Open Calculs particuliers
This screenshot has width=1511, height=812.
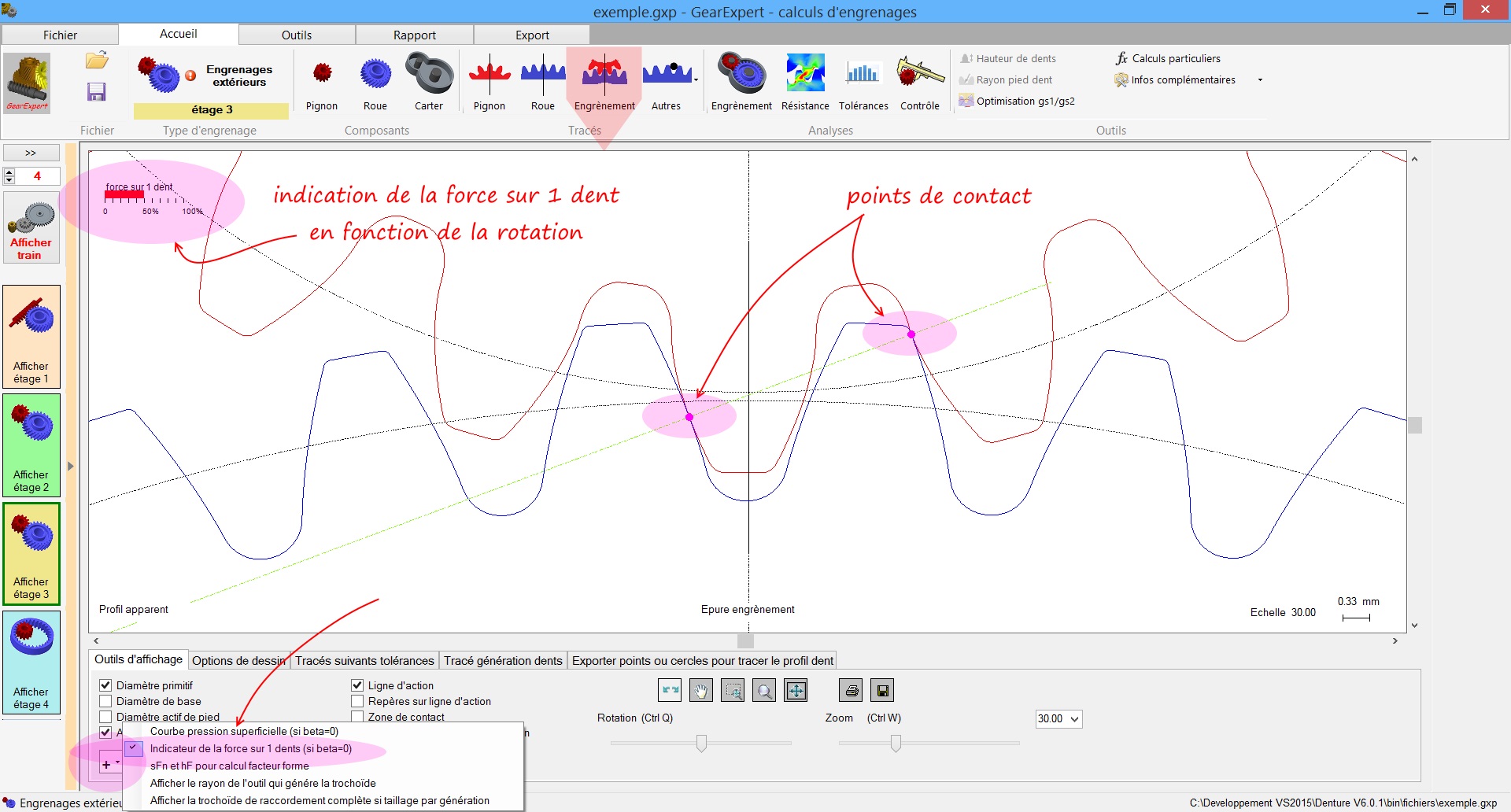pos(1168,58)
